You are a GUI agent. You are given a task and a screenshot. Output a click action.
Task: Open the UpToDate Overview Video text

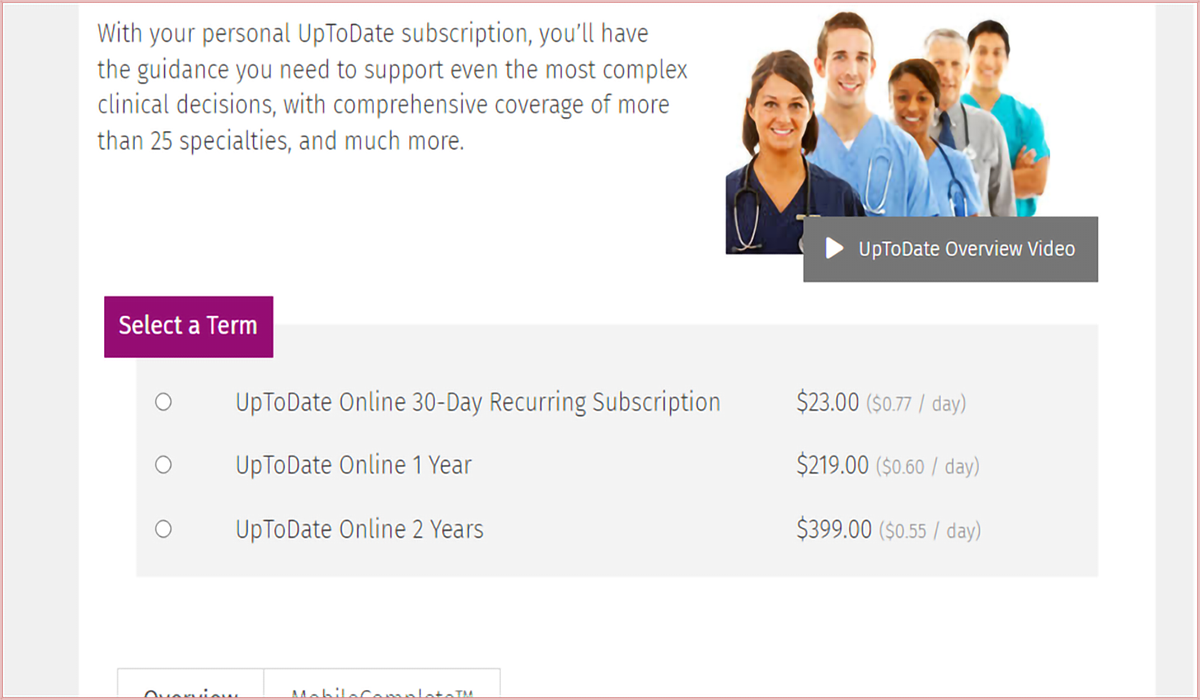click(x=967, y=249)
